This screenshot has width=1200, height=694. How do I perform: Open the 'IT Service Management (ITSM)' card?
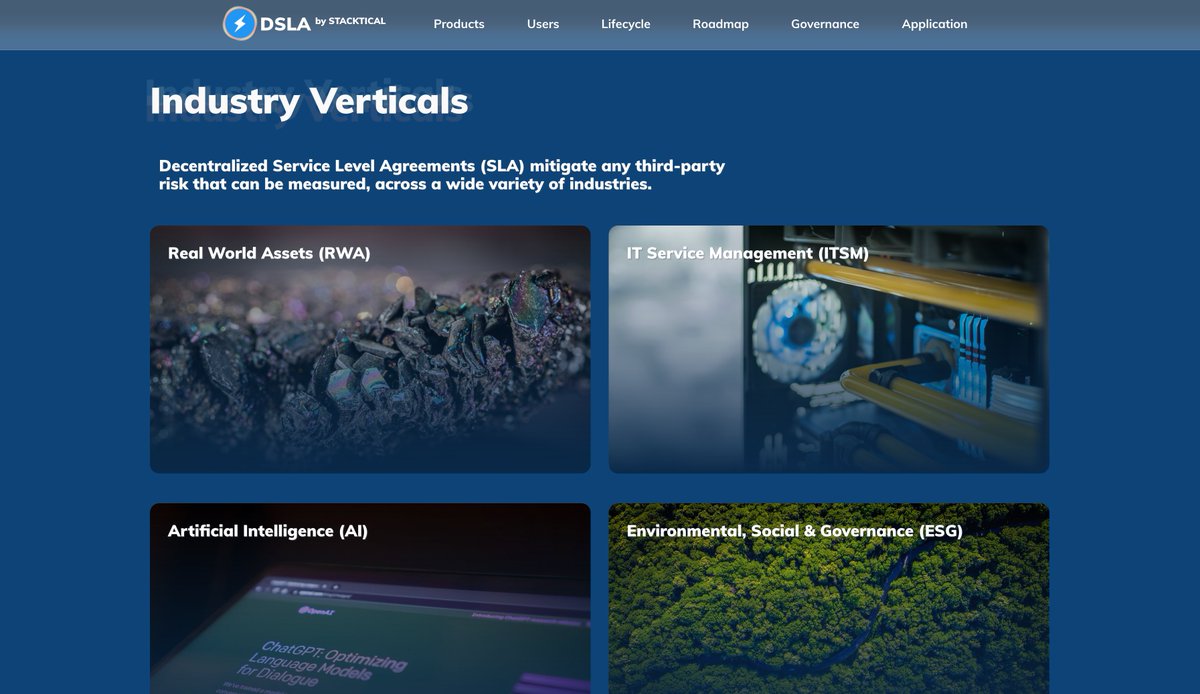[x=828, y=349]
